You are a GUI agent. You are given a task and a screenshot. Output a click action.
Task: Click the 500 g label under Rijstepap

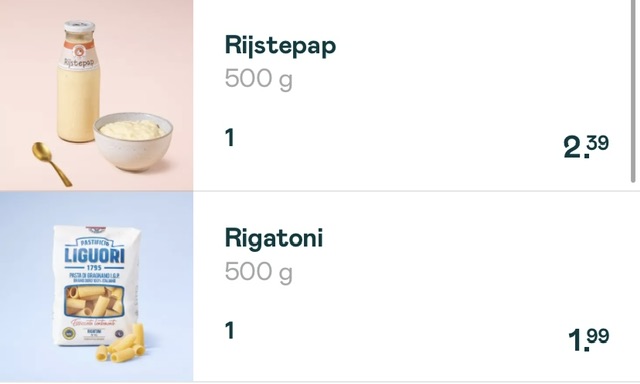pyautogui.click(x=258, y=78)
